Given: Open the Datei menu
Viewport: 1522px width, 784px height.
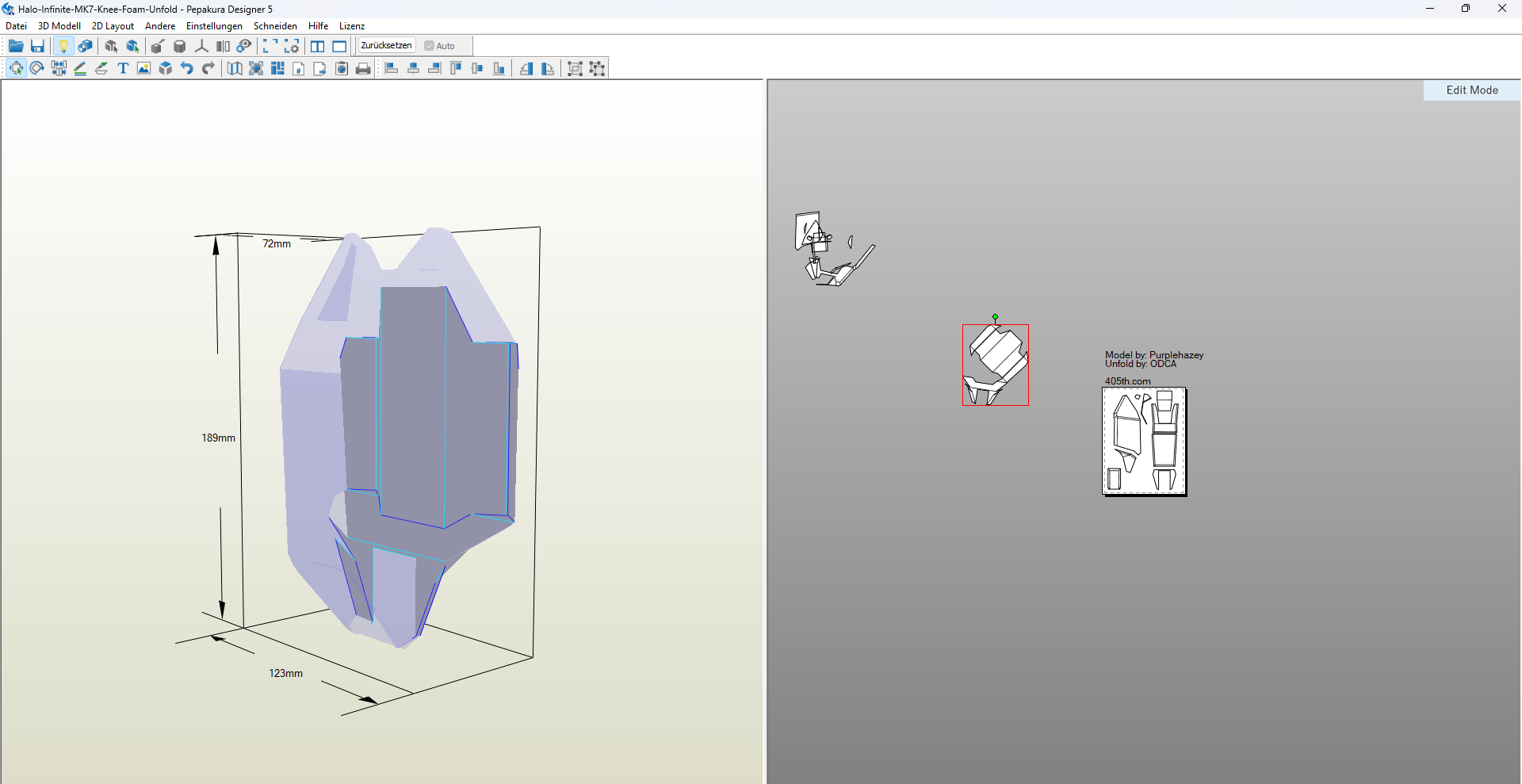Looking at the screenshot, I should click(x=16, y=26).
